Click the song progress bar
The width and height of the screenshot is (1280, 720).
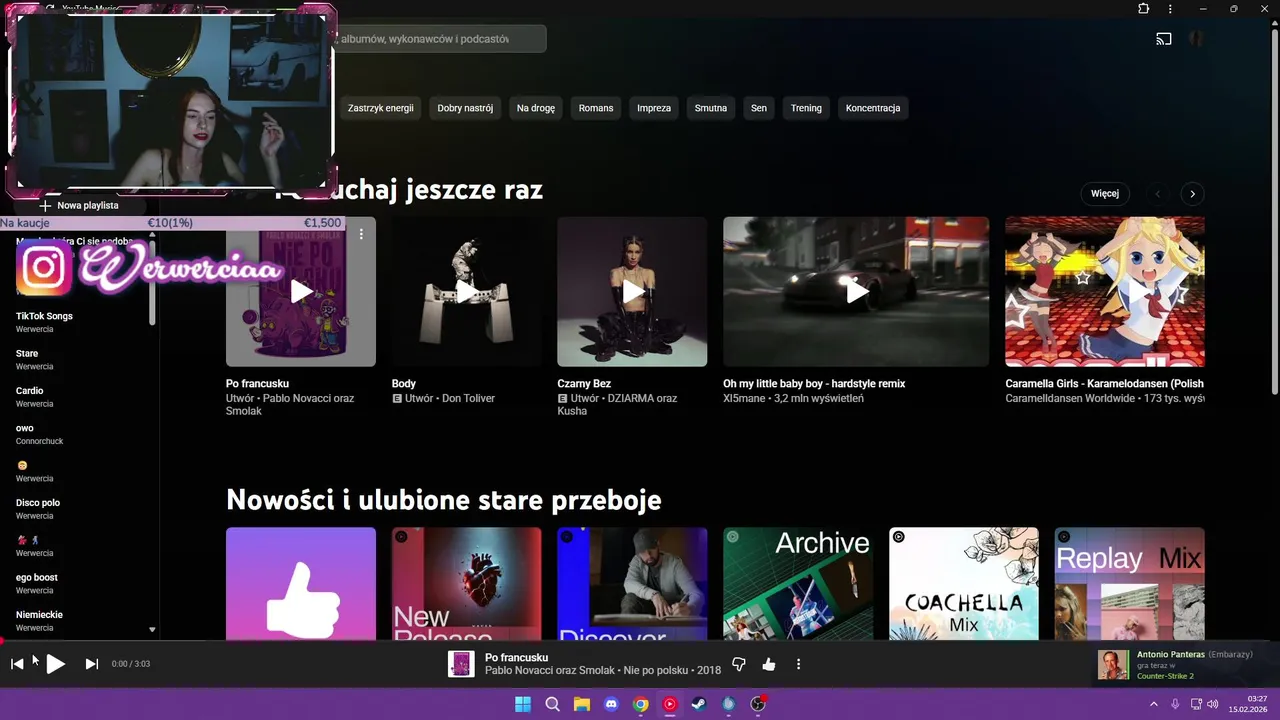coord(640,642)
